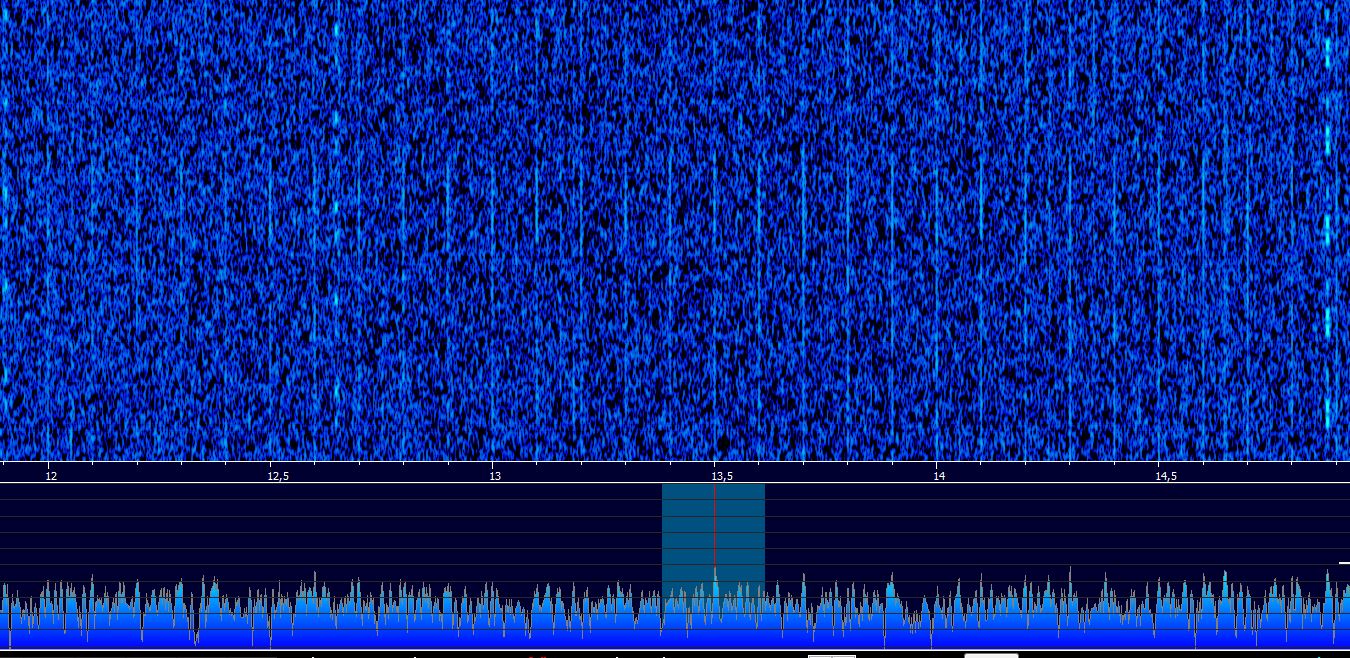Click the 12 label on frequency scale
Image resolution: width=1350 pixels, height=658 pixels.
51,476
